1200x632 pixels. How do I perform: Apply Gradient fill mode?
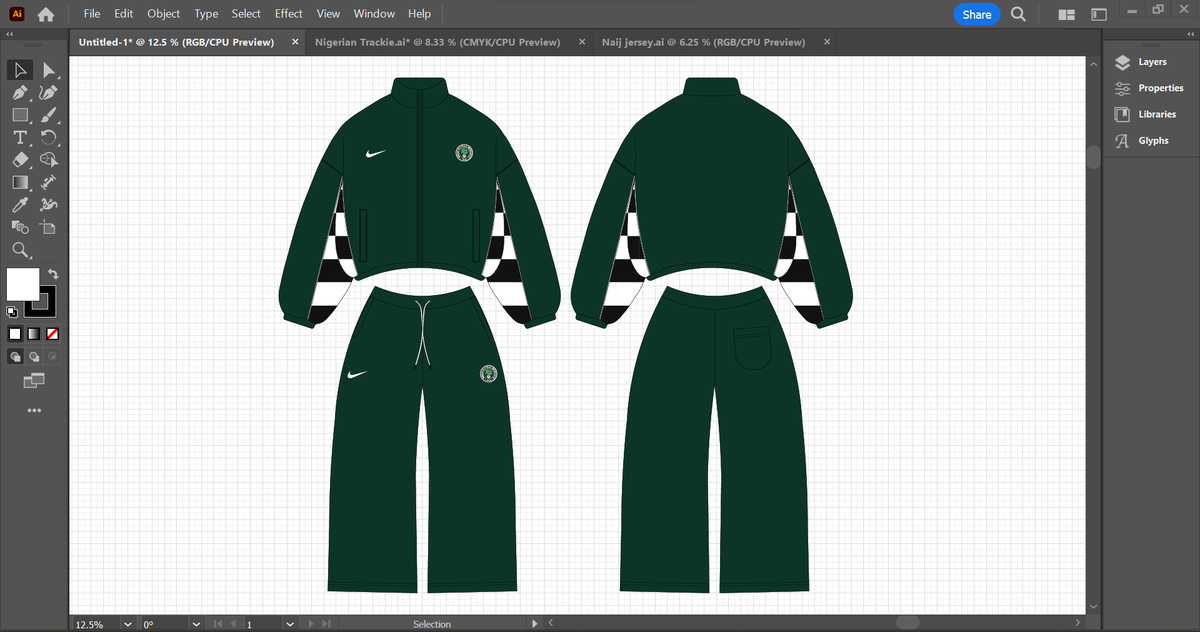coord(33,333)
